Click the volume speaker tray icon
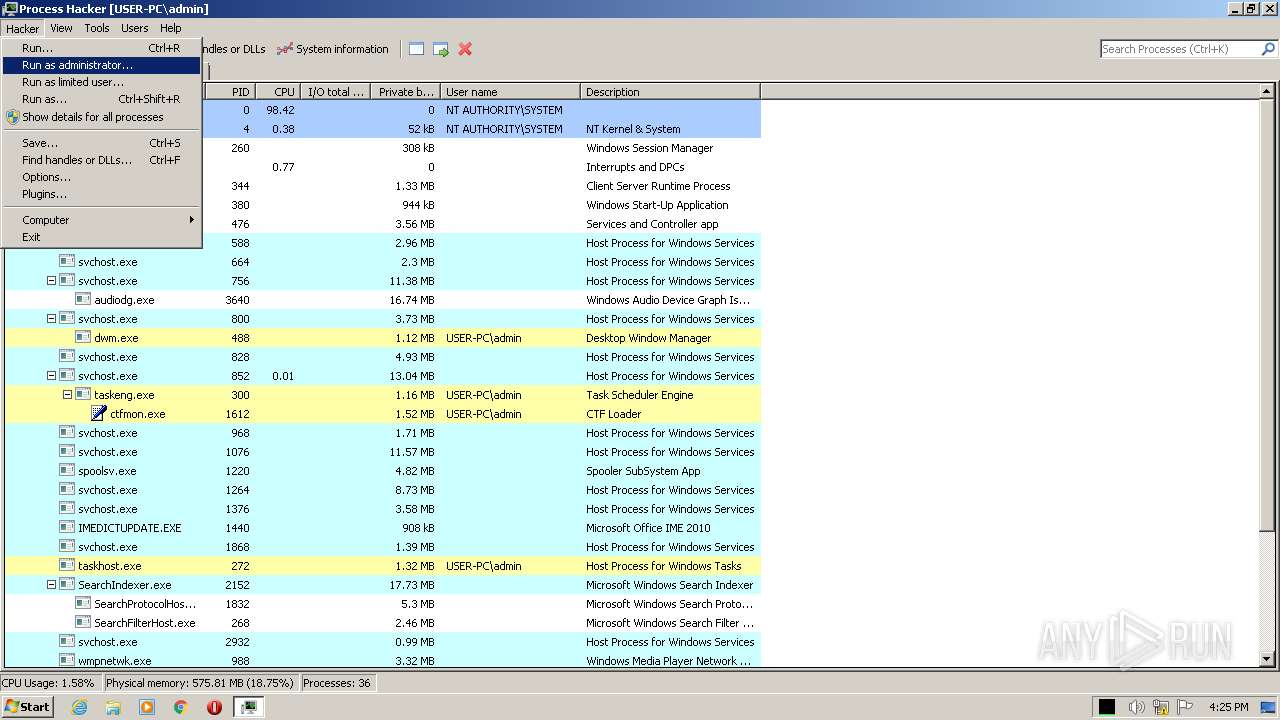The width and height of the screenshot is (1280, 720). 1136,707
